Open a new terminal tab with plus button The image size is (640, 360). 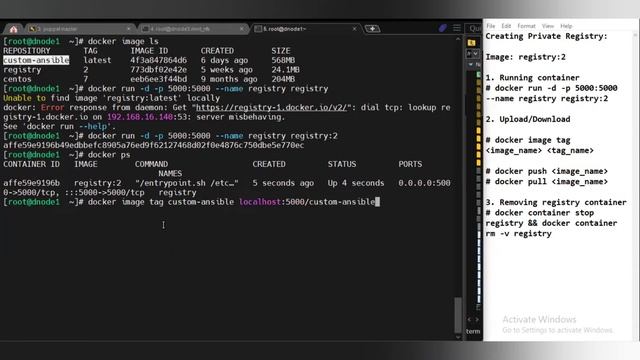point(372,29)
